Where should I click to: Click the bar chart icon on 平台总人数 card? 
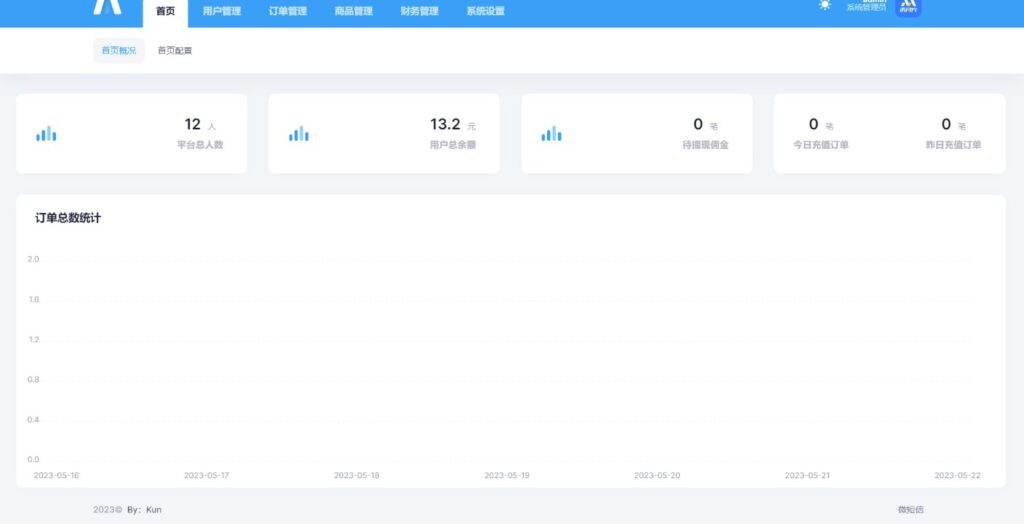coord(46,134)
